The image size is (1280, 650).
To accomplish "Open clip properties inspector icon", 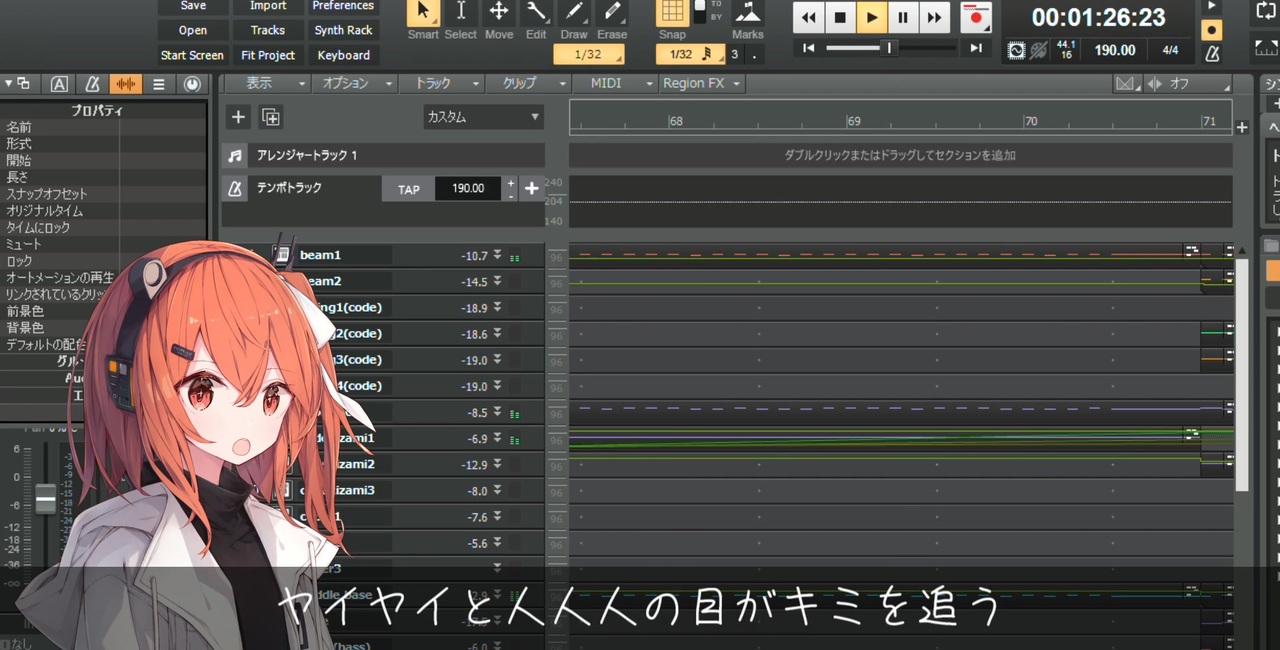I will point(59,84).
